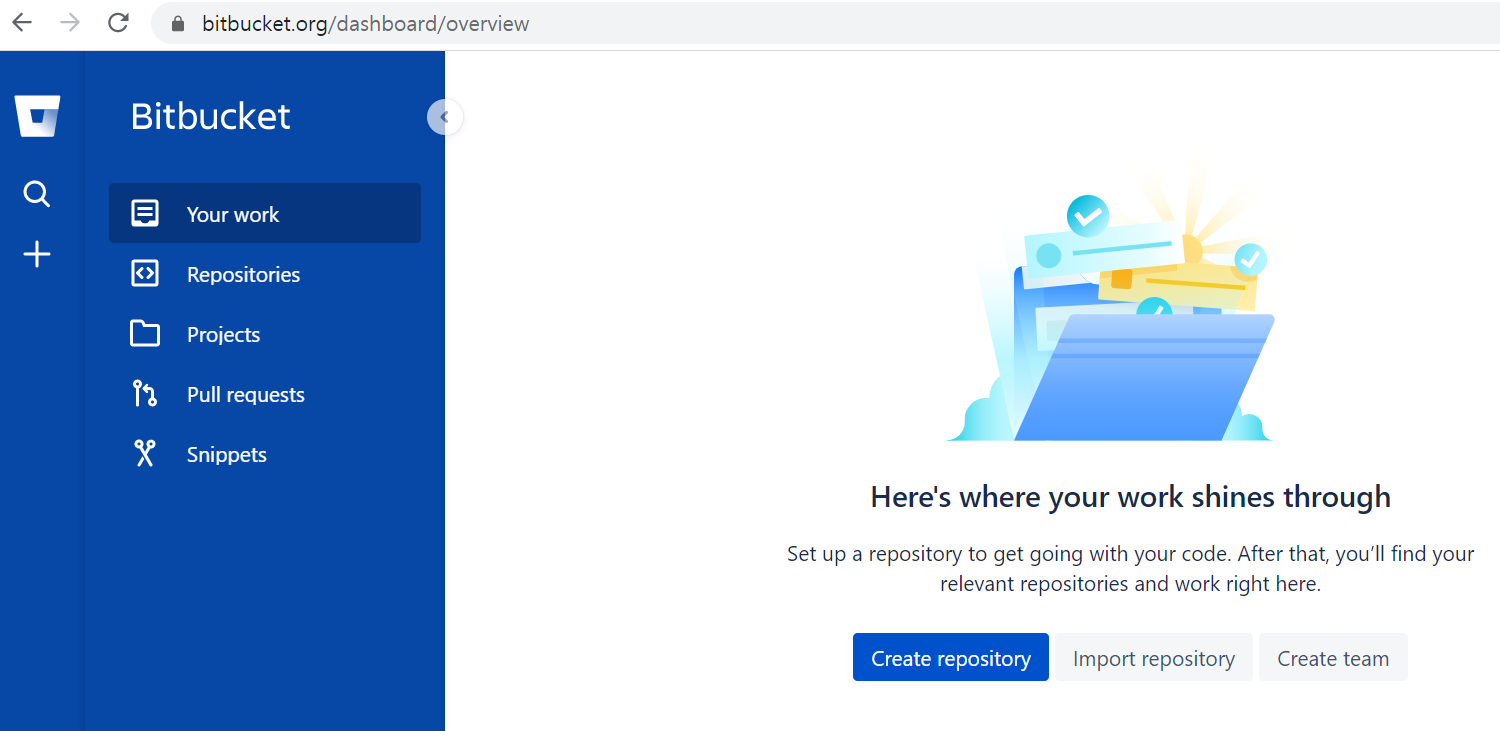Click the Create team button

[1333, 657]
